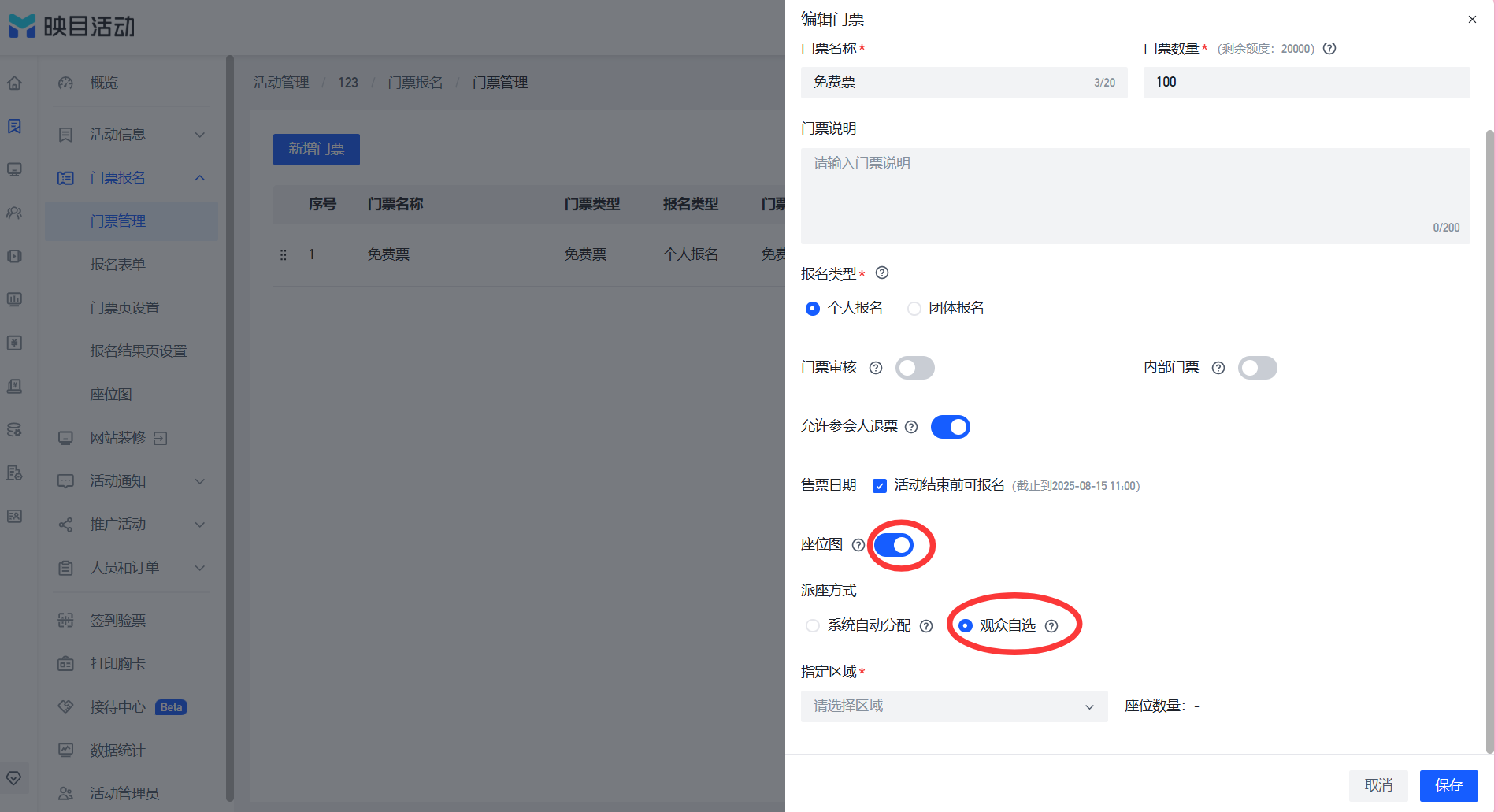The width and height of the screenshot is (1498, 812).
Task: Click help icon beside 门票数量 quota
Action: (1329, 49)
